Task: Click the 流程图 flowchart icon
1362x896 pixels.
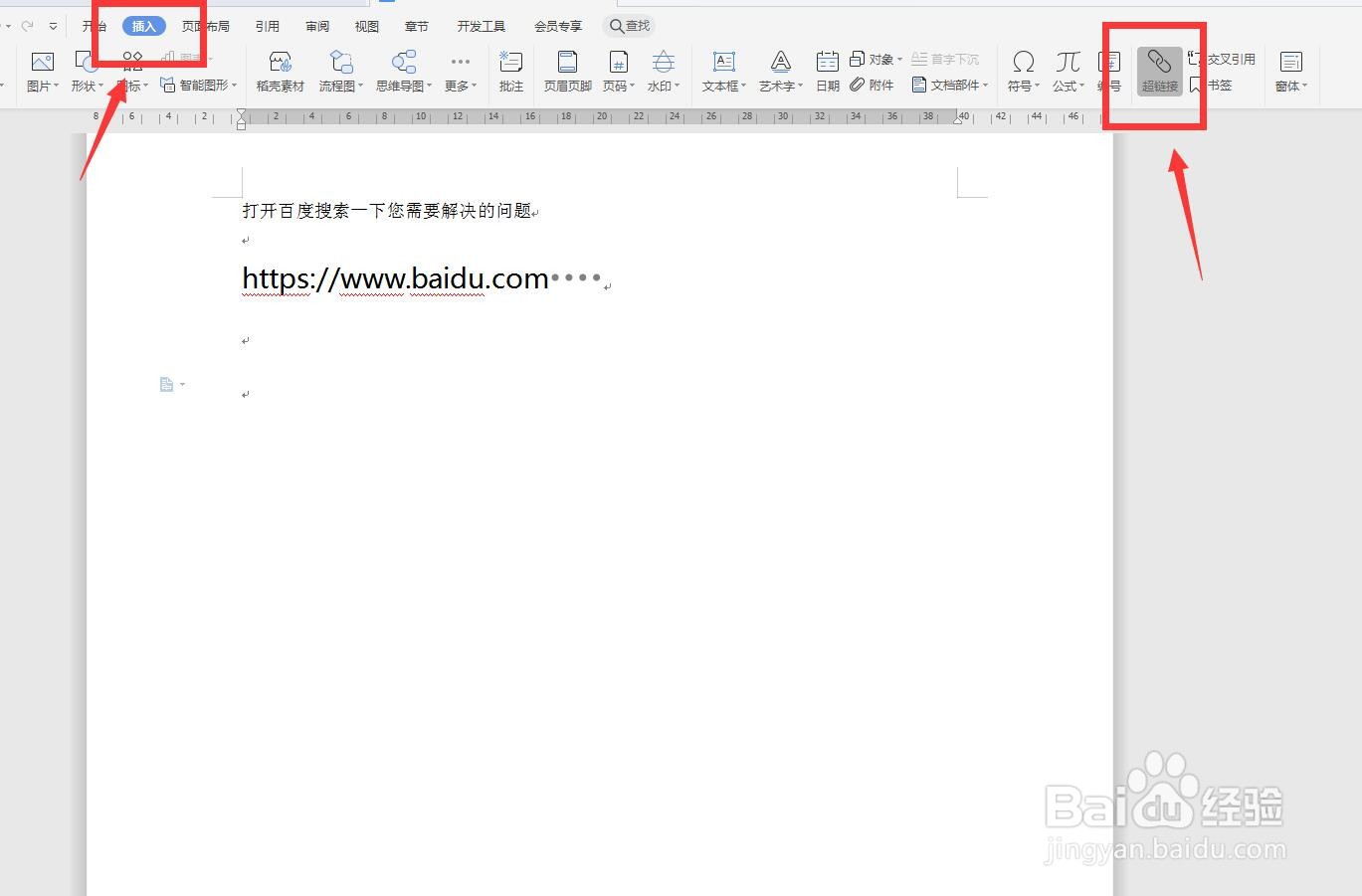Action: 341,63
